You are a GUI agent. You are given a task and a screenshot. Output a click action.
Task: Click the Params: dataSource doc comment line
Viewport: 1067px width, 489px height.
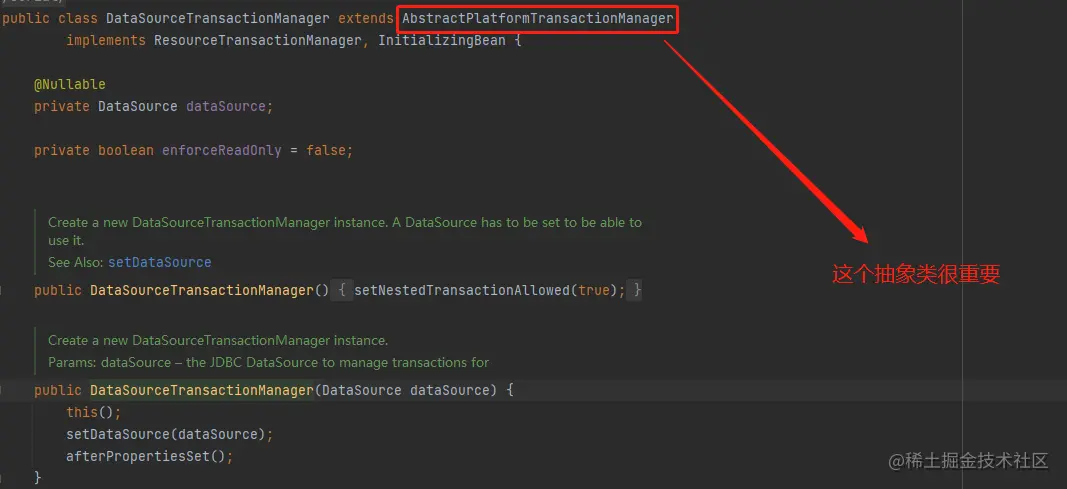(268, 362)
